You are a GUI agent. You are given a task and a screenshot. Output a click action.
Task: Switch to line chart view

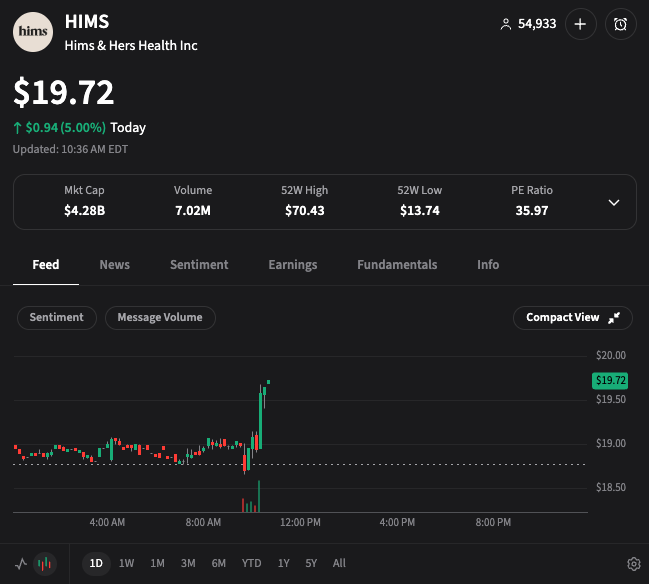21,563
